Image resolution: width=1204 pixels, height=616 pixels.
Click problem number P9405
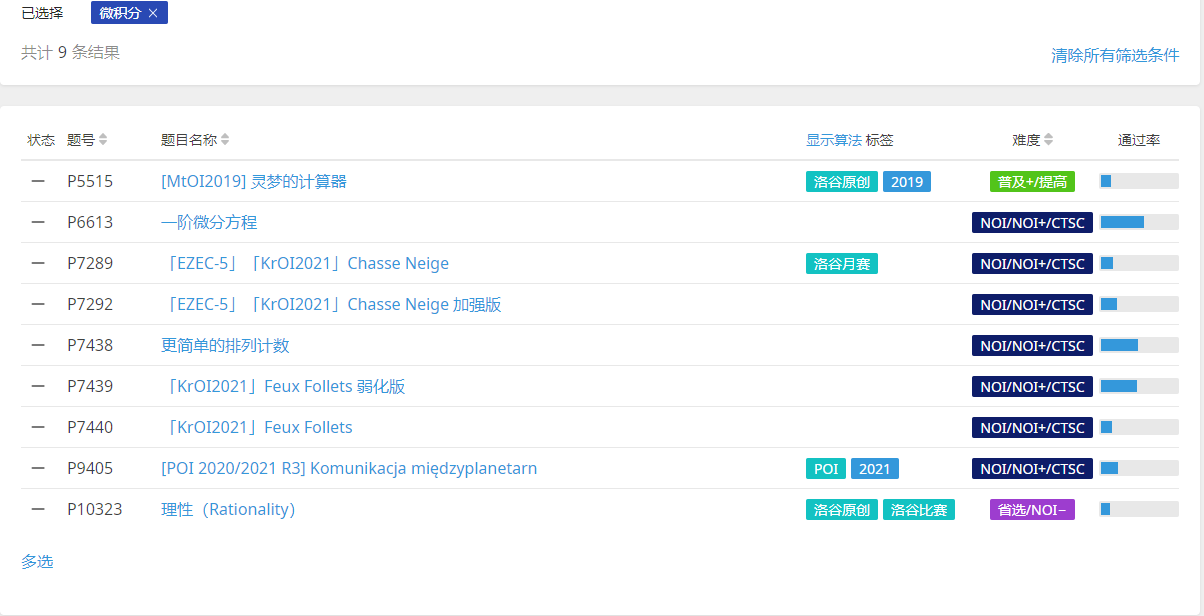tap(90, 469)
